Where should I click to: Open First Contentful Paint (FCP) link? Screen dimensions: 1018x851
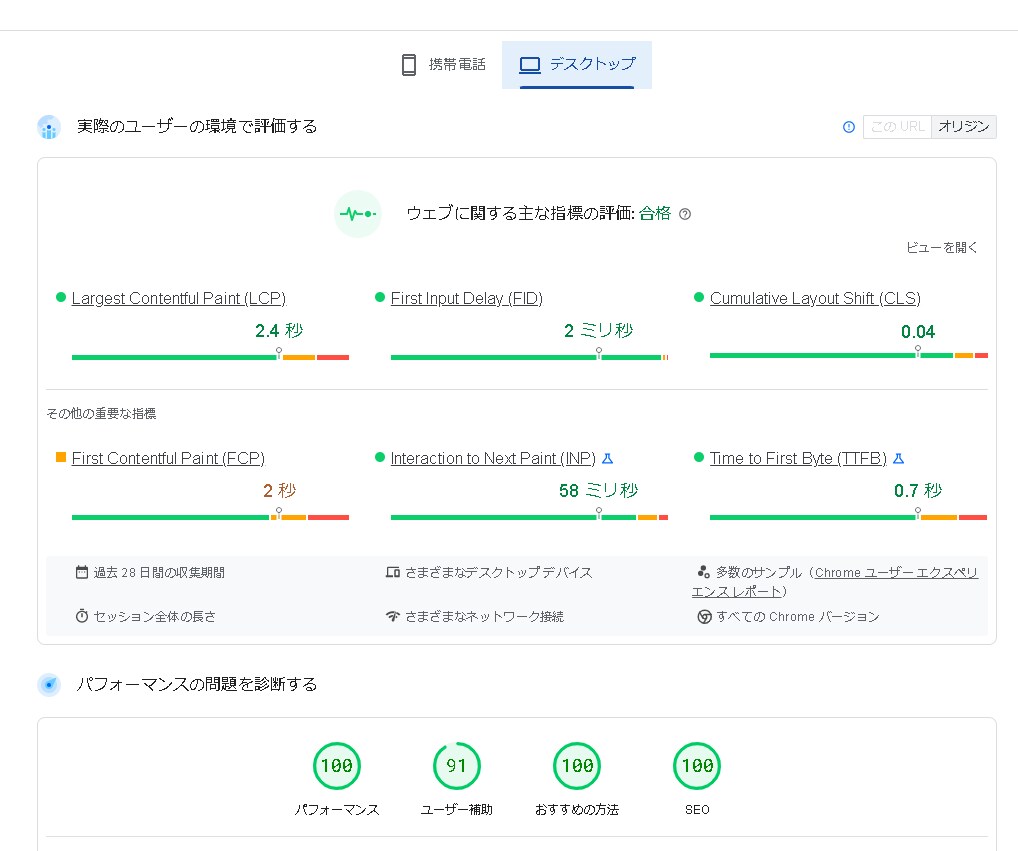coord(168,458)
